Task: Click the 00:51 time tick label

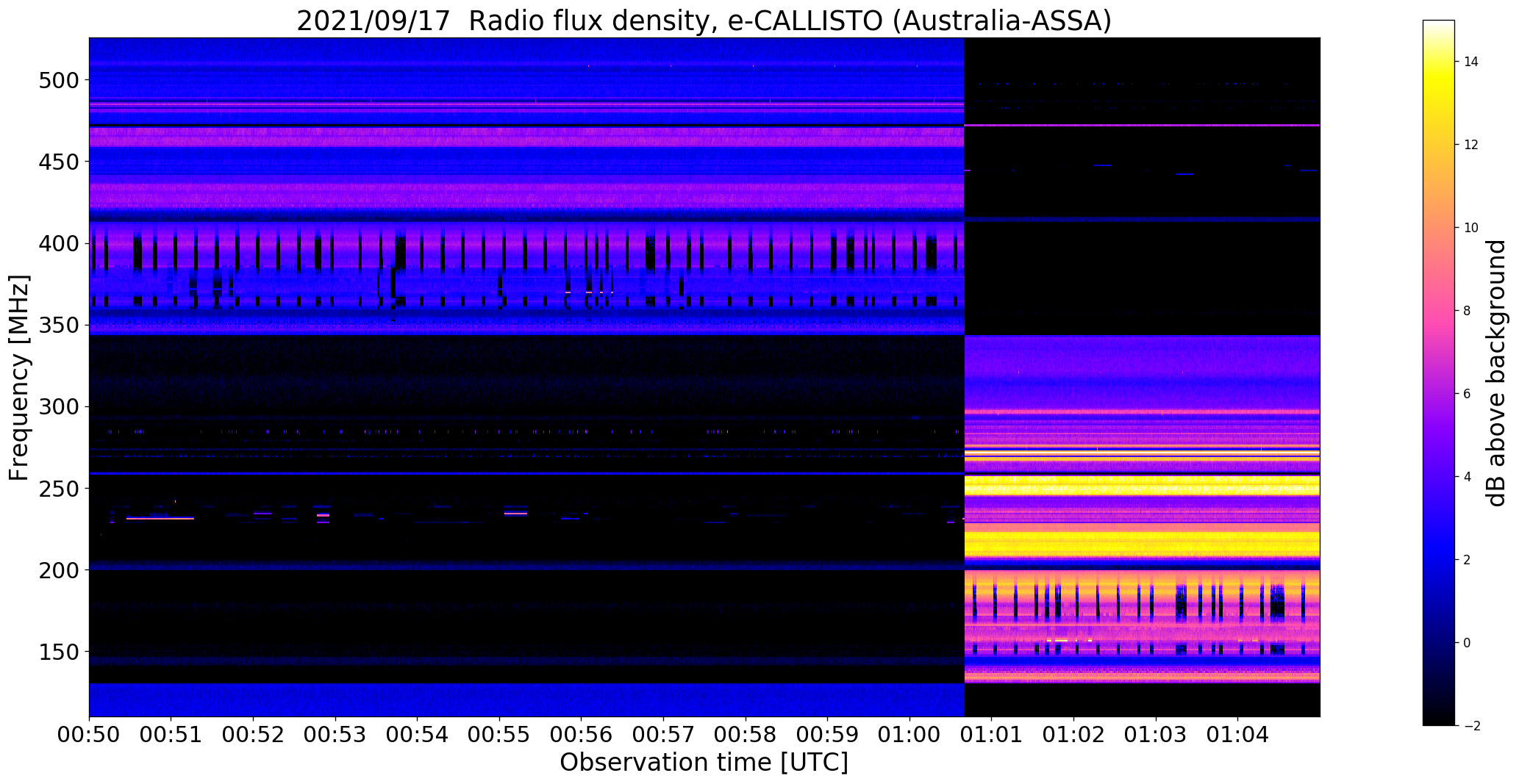Action: (171, 734)
